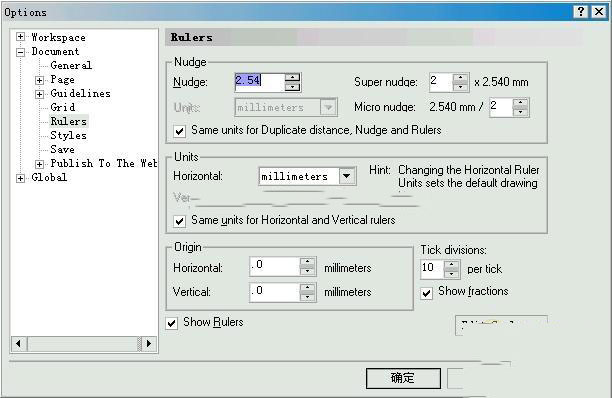Click the Help question mark button

tap(581, 12)
